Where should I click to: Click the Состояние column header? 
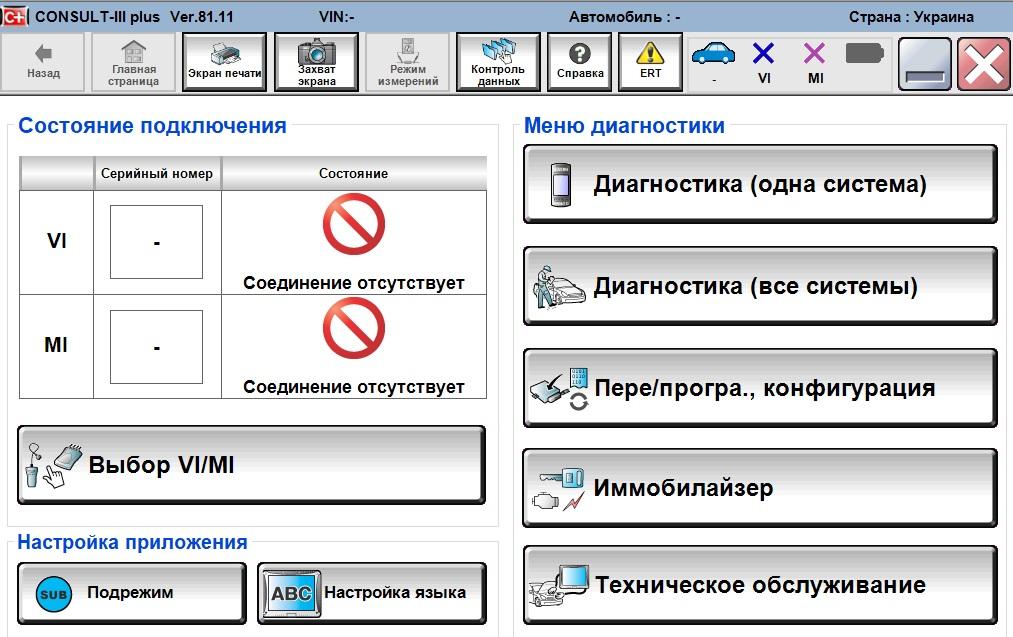pos(353,173)
